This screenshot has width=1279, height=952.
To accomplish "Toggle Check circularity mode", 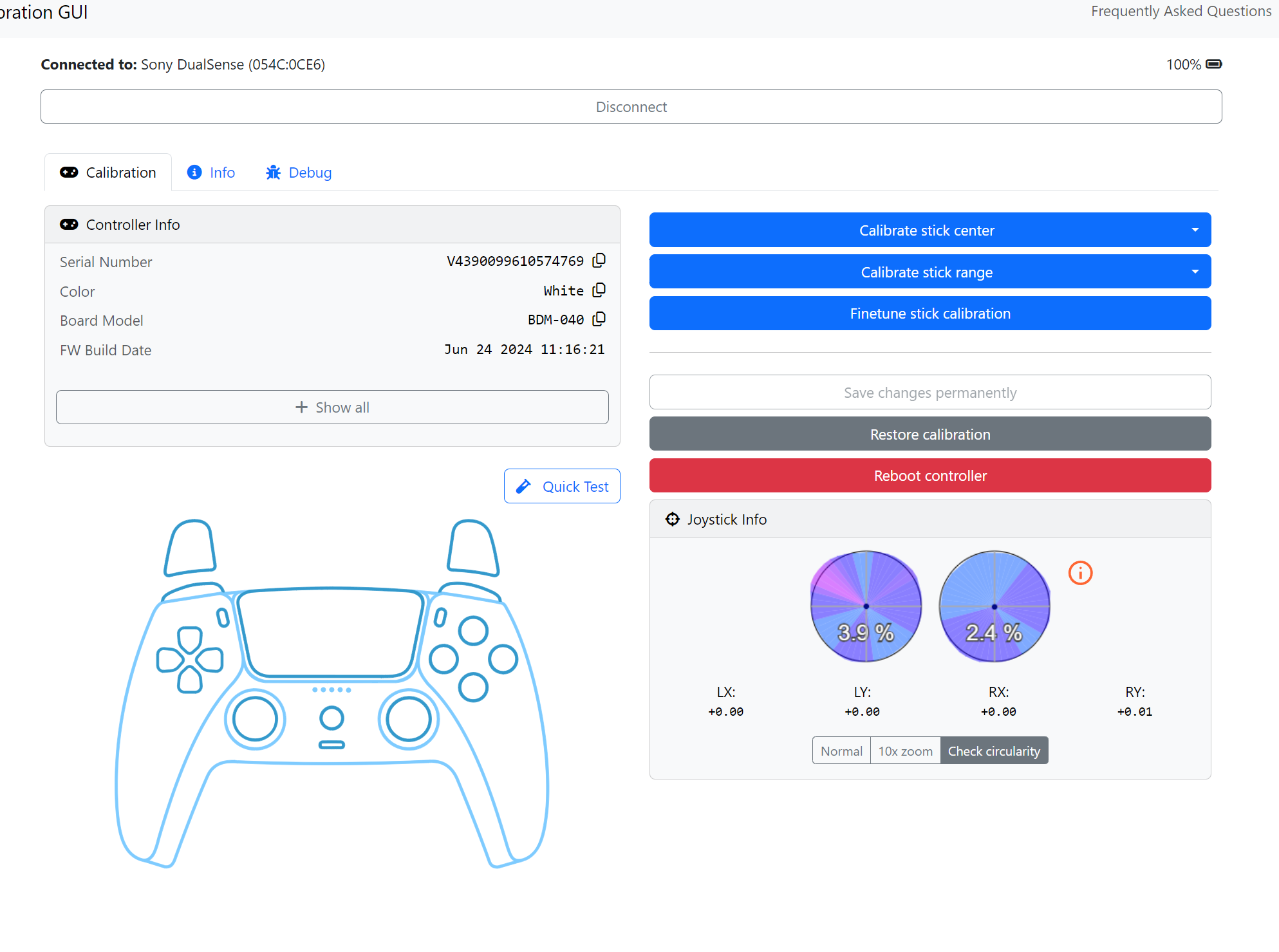I will (994, 751).
